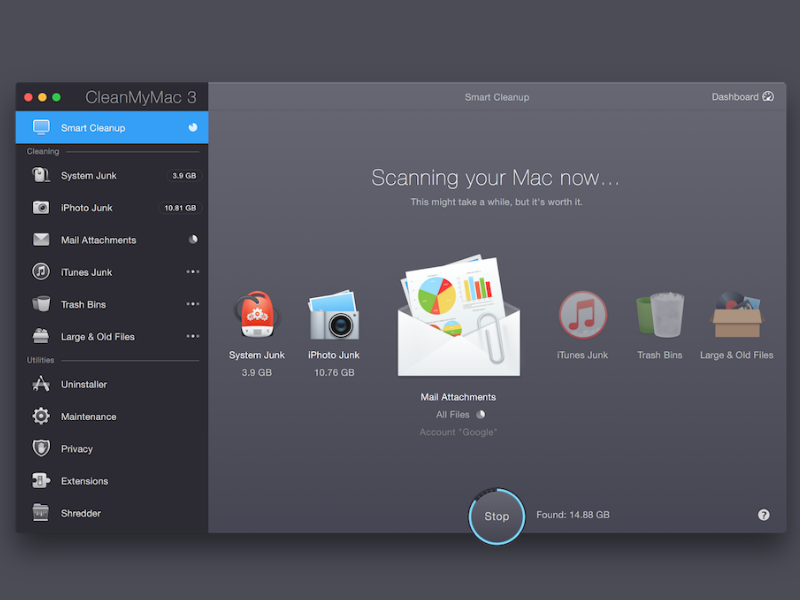
Task: Click the Shredder icon in sidebar
Action: [x=41, y=513]
